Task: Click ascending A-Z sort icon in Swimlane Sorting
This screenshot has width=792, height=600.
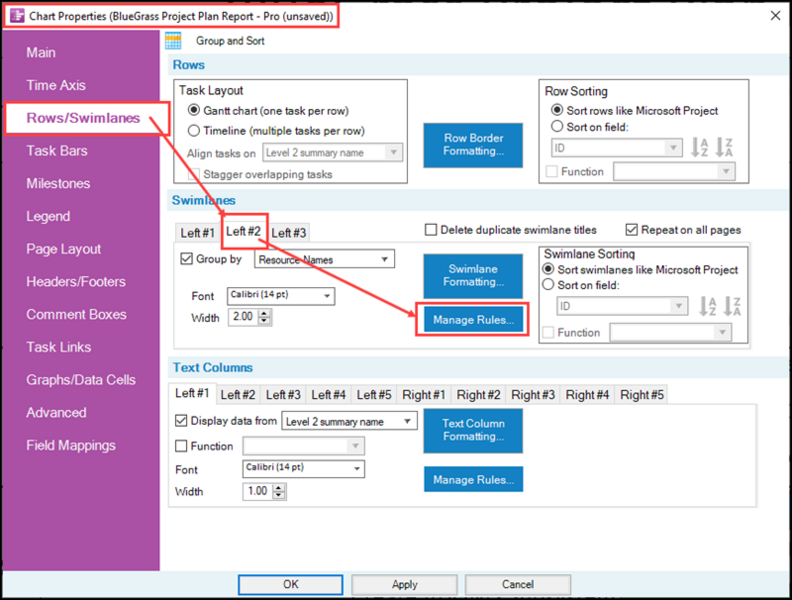Action: tap(707, 306)
